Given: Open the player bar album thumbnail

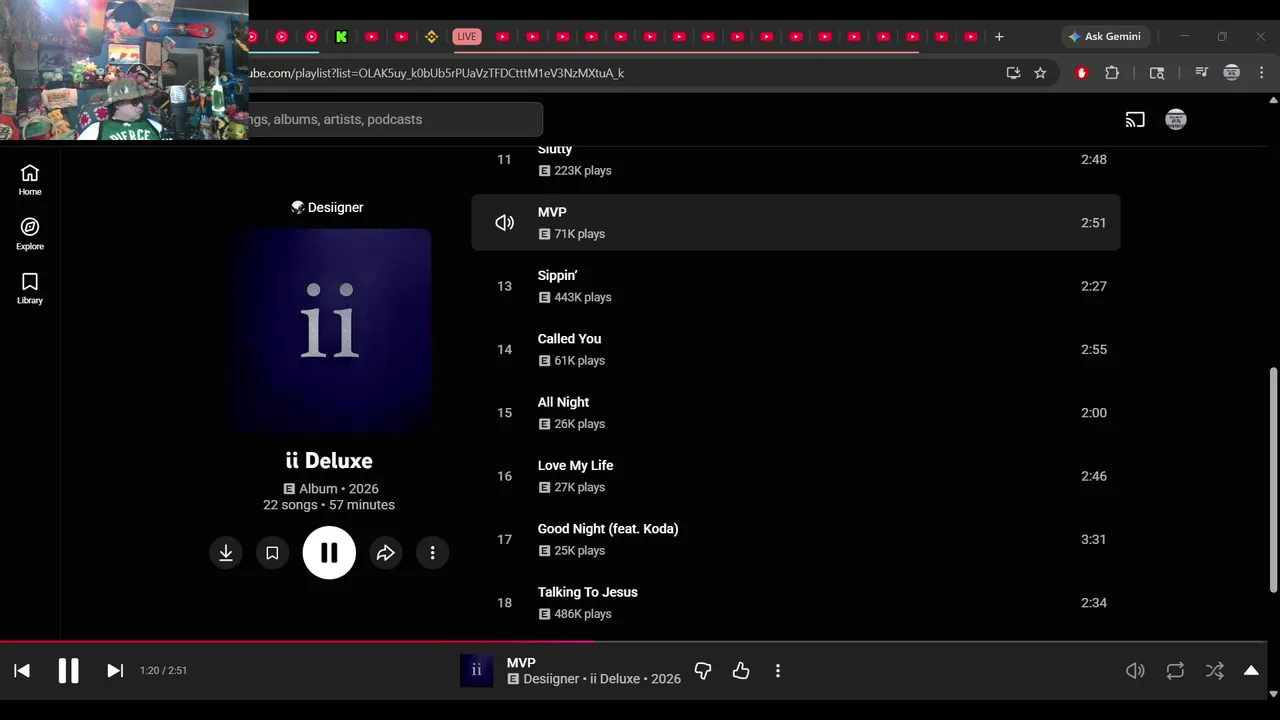Looking at the screenshot, I should click(x=476, y=671).
